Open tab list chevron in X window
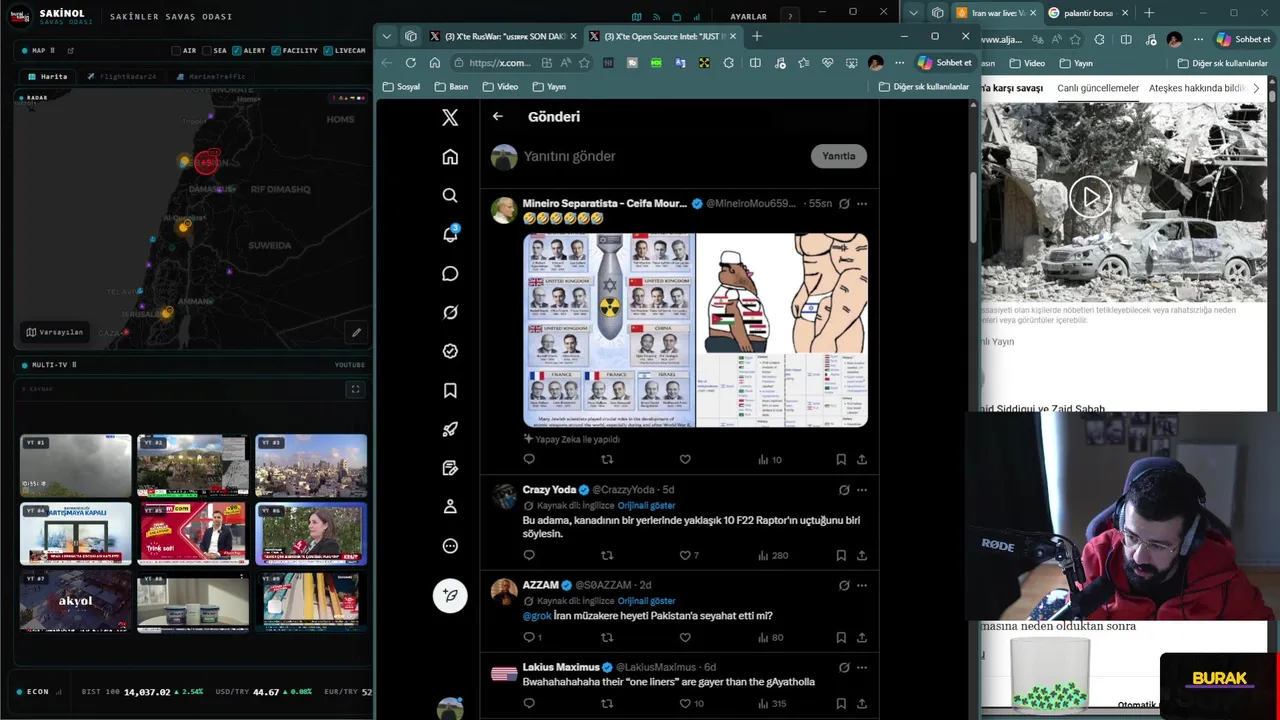Screen dimensions: 1280x720 [387, 36]
